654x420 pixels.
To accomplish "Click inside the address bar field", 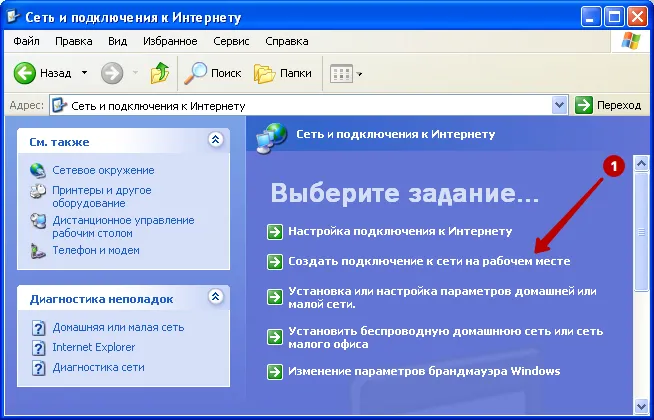I will (308, 105).
